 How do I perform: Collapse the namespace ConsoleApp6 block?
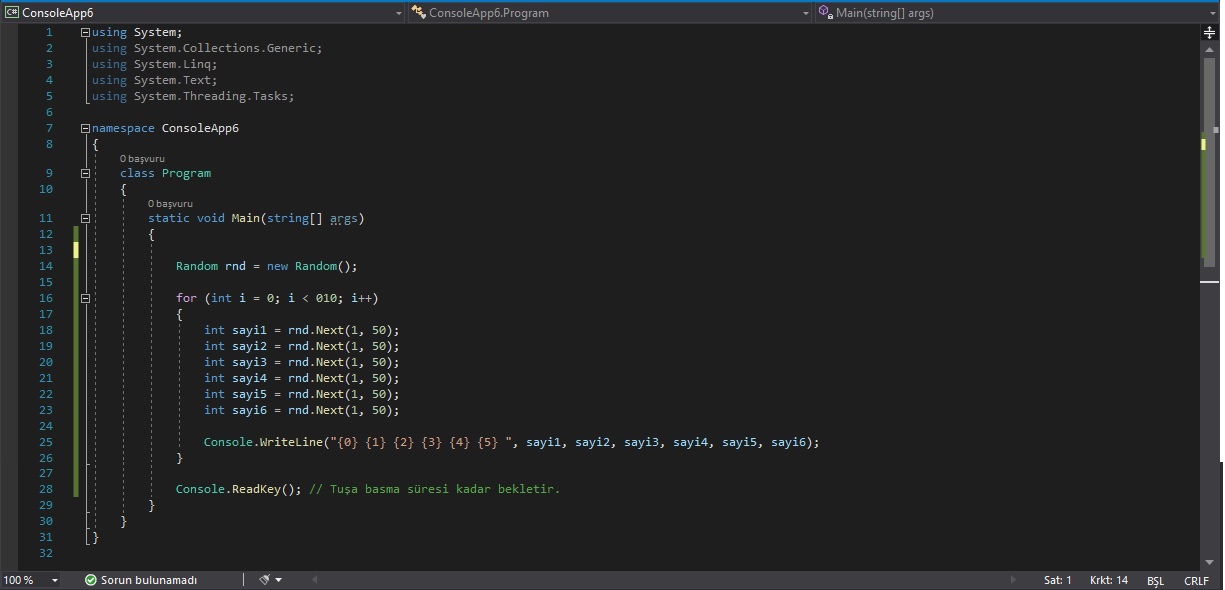pyautogui.click(x=85, y=128)
